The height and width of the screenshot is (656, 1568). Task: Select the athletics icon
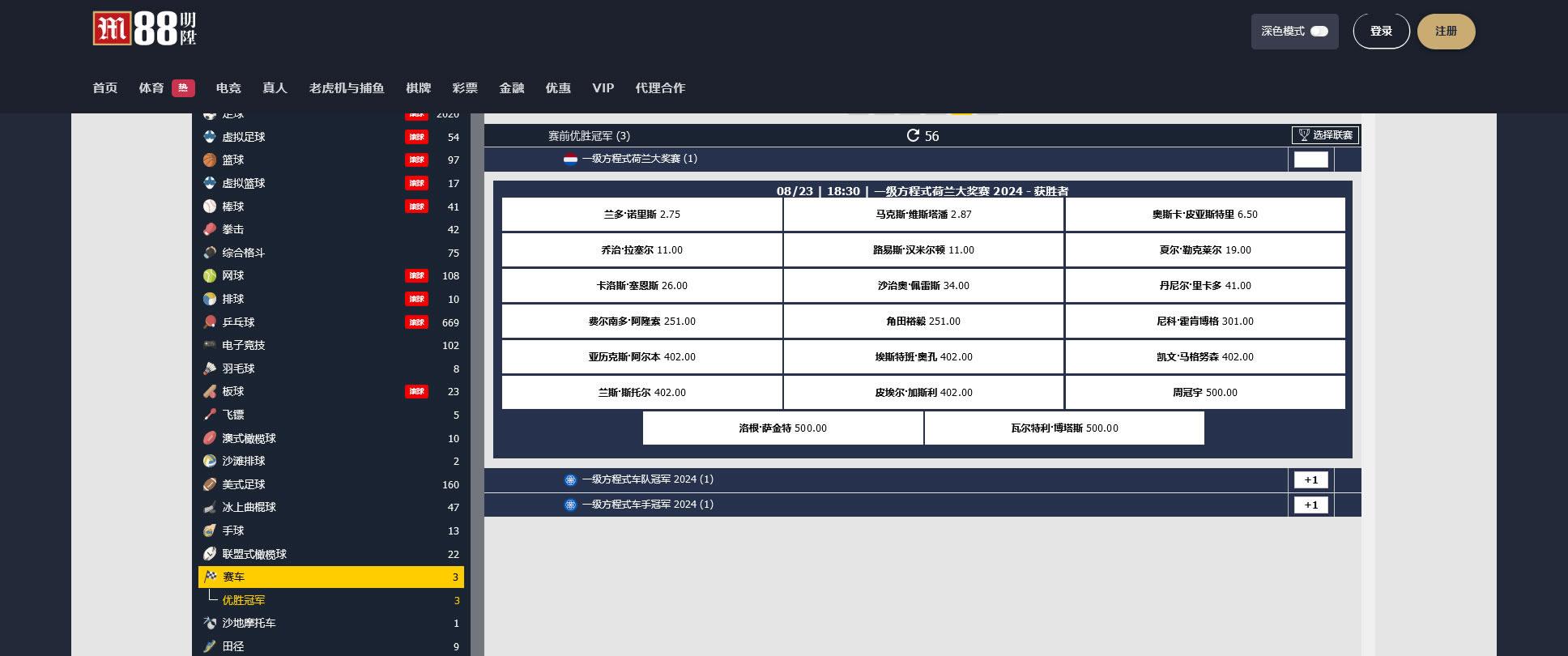coord(210,646)
